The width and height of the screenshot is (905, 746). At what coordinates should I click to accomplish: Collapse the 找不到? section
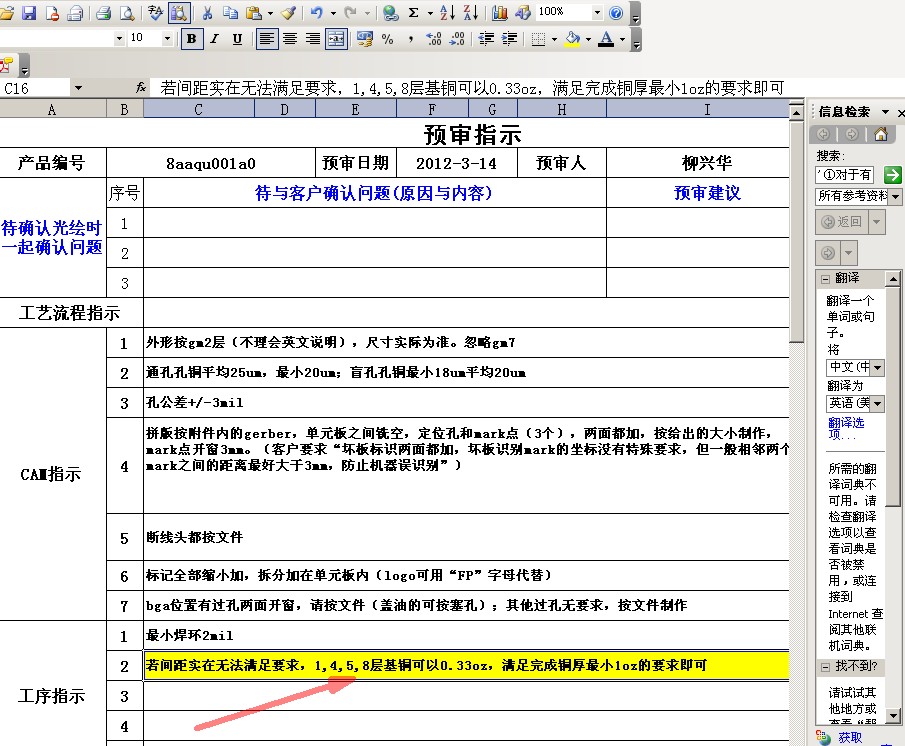tap(825, 667)
